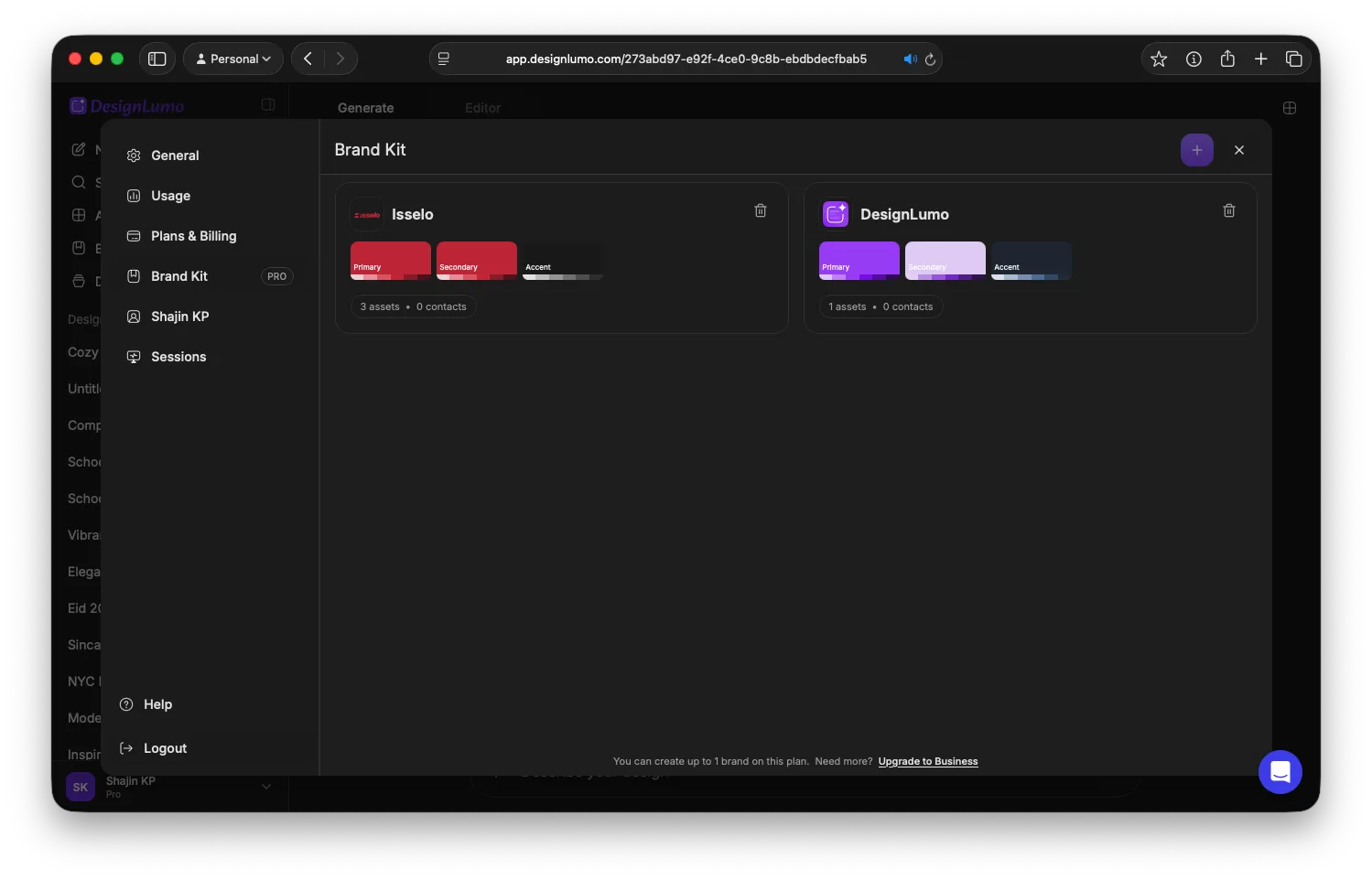Bookmark this page with the star icon

[1159, 59]
